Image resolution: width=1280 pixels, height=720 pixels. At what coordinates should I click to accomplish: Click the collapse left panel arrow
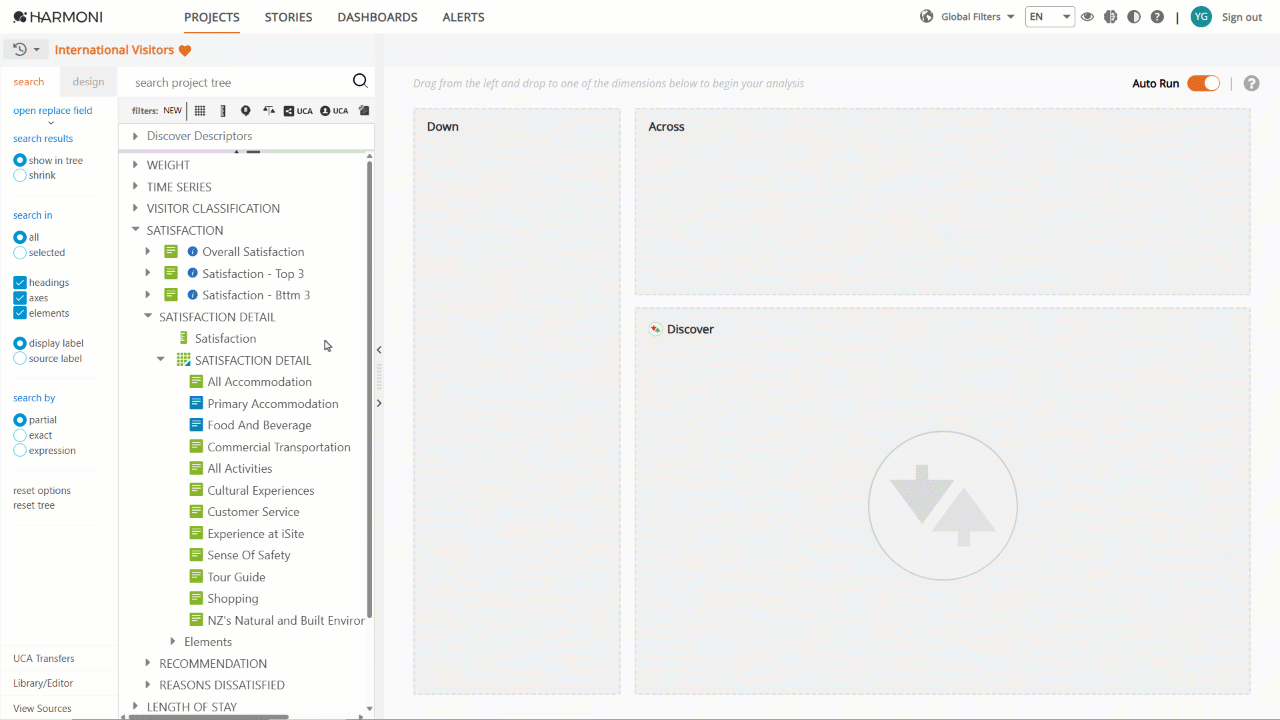tap(379, 350)
